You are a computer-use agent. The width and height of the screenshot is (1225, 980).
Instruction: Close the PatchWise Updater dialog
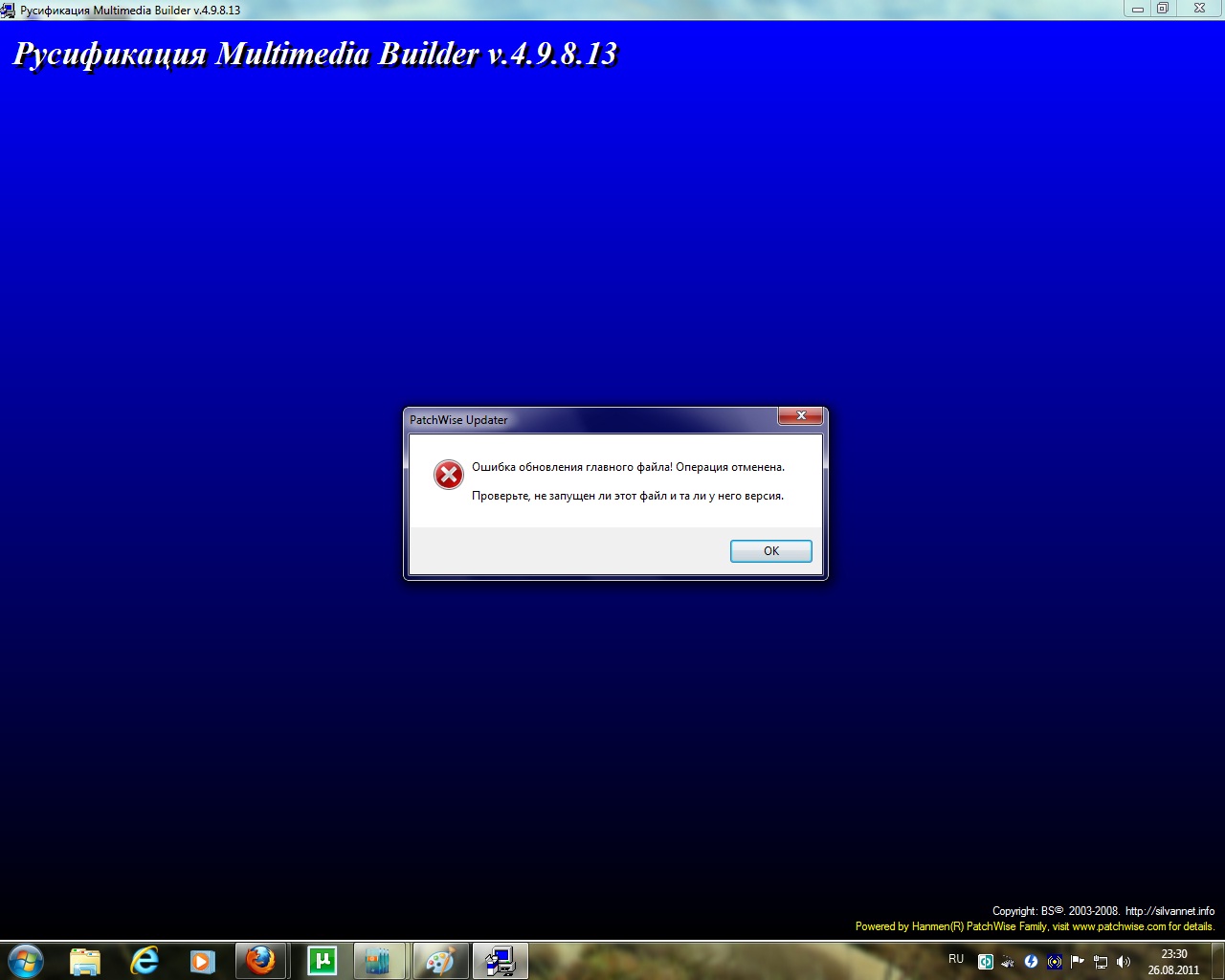click(x=801, y=415)
